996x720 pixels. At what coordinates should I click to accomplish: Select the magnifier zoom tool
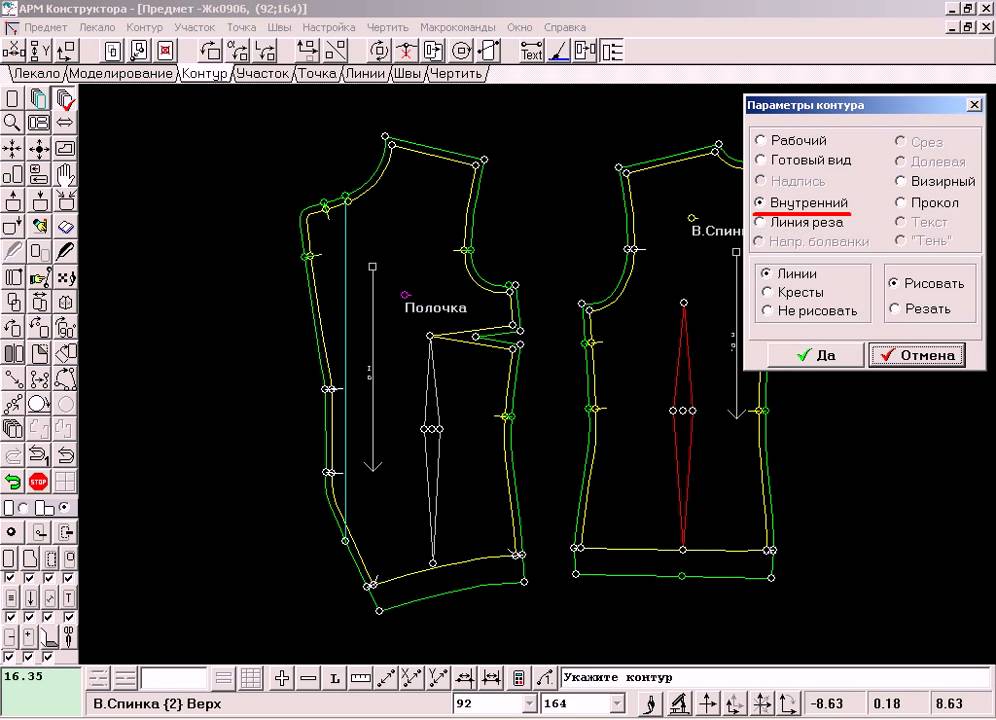12,122
